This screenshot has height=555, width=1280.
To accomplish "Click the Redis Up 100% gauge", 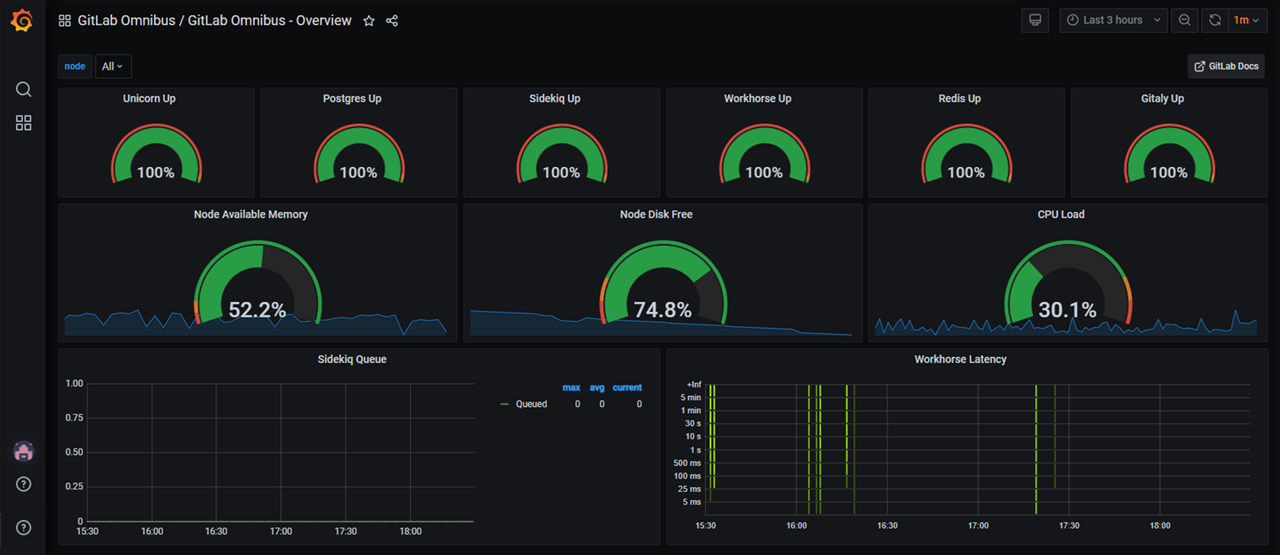I will pos(966,156).
